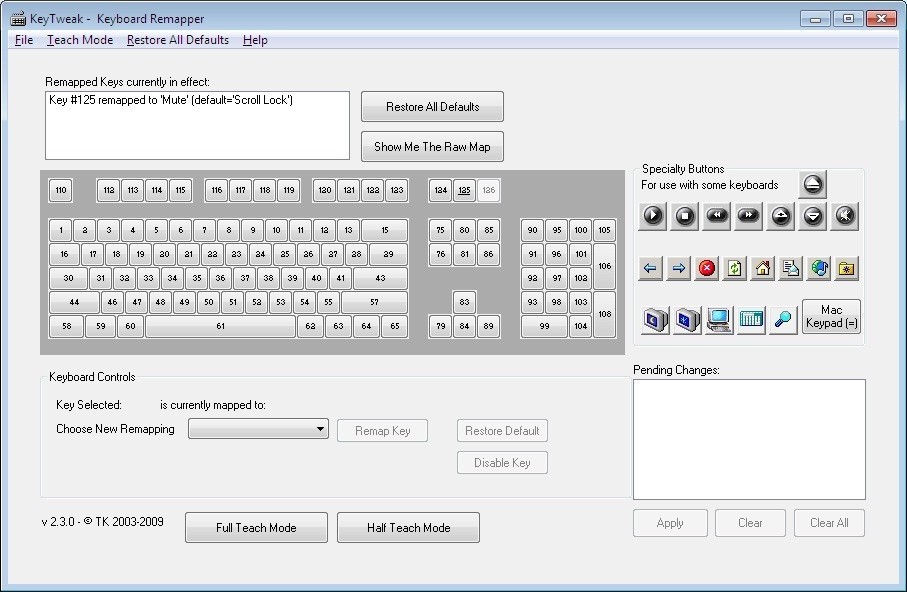This screenshot has width=907, height=592.
Task: Click the browser Back arrow button
Action: (651, 268)
